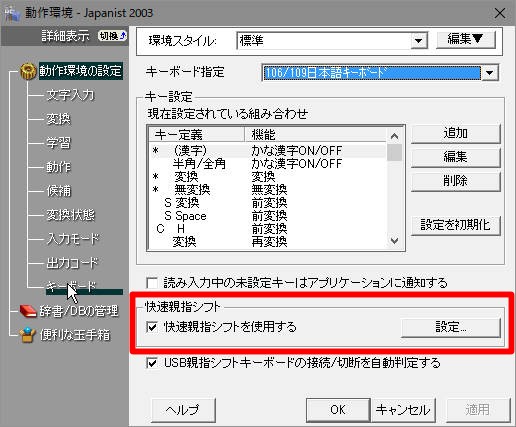Screen dimensions: 516x427
Task: Close the 動作環境 window
Action: pos(500,13)
